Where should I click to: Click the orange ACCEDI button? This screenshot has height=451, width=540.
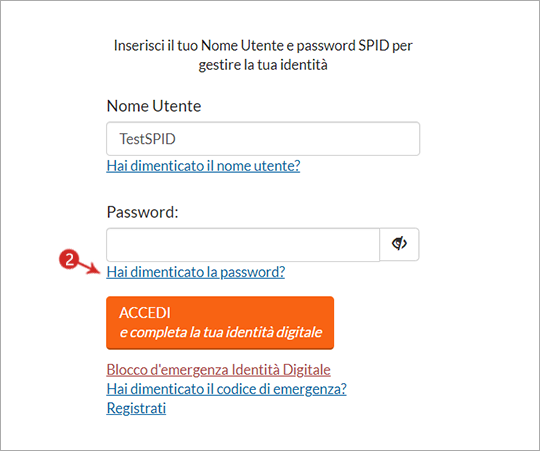click(220, 323)
